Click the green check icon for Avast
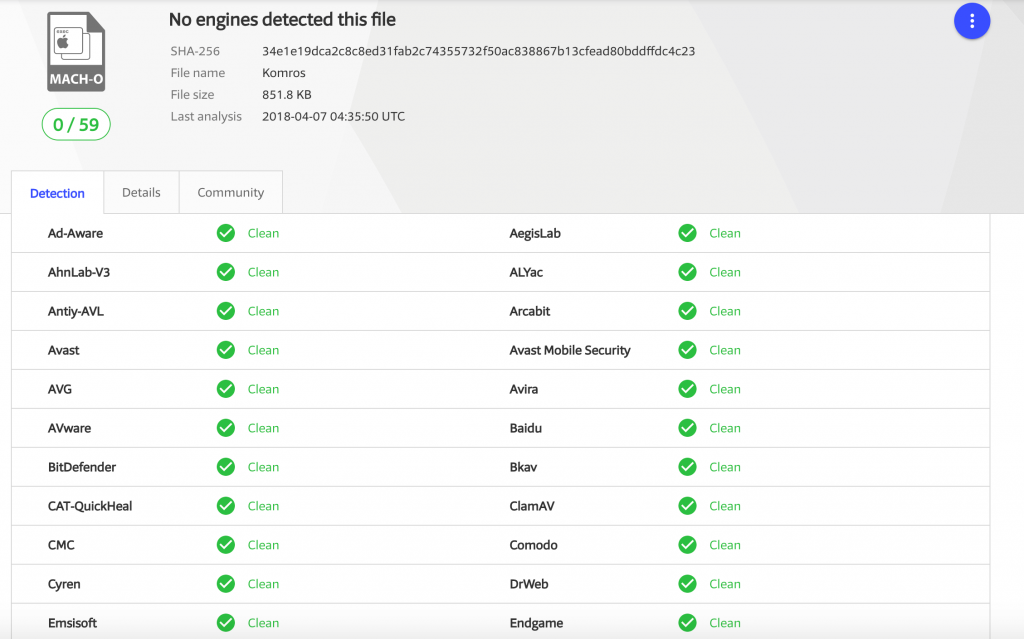This screenshot has width=1024, height=639. (226, 350)
